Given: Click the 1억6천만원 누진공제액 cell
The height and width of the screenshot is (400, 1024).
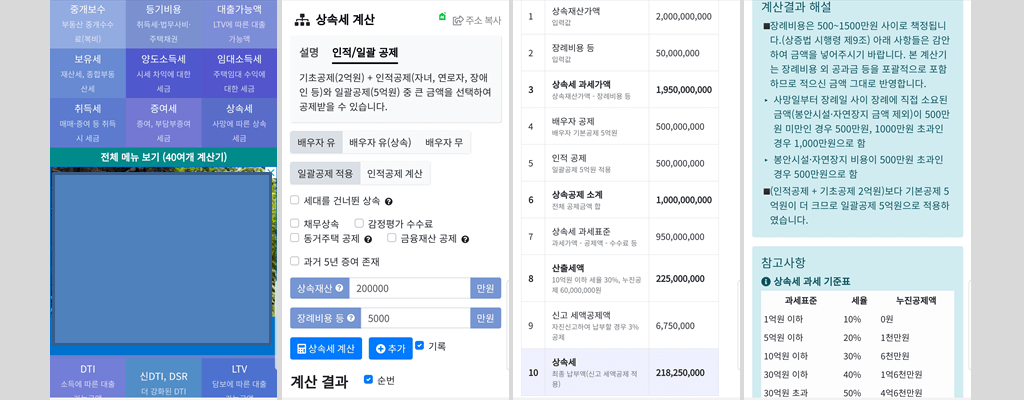Looking at the screenshot, I should [901, 375].
